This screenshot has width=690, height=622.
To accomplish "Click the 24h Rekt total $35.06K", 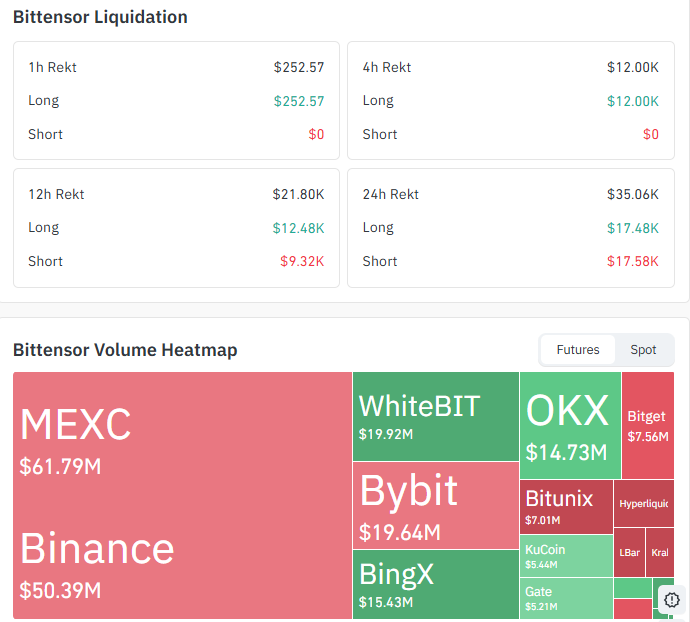I will (633, 194).
